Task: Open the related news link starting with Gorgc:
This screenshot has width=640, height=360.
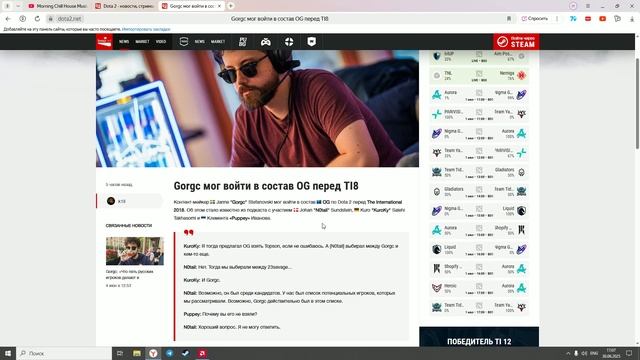Action: (130, 274)
